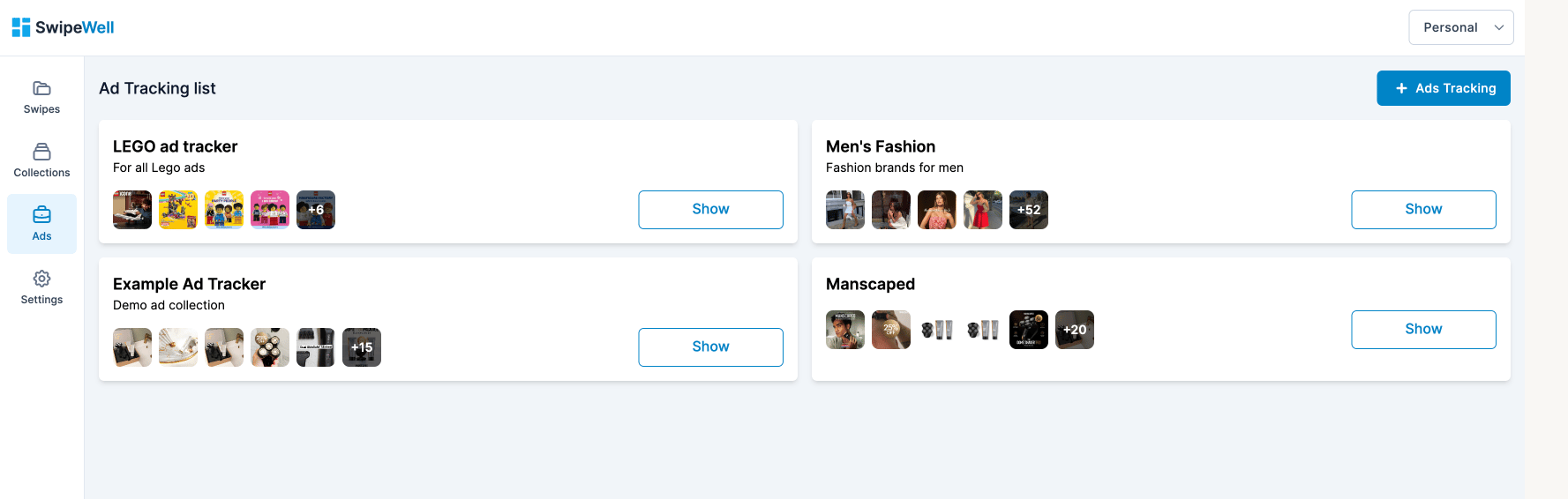Click first Manscaped ad thumbnail
Screen dimensions: 1568x499
pyautogui.click(x=845, y=330)
